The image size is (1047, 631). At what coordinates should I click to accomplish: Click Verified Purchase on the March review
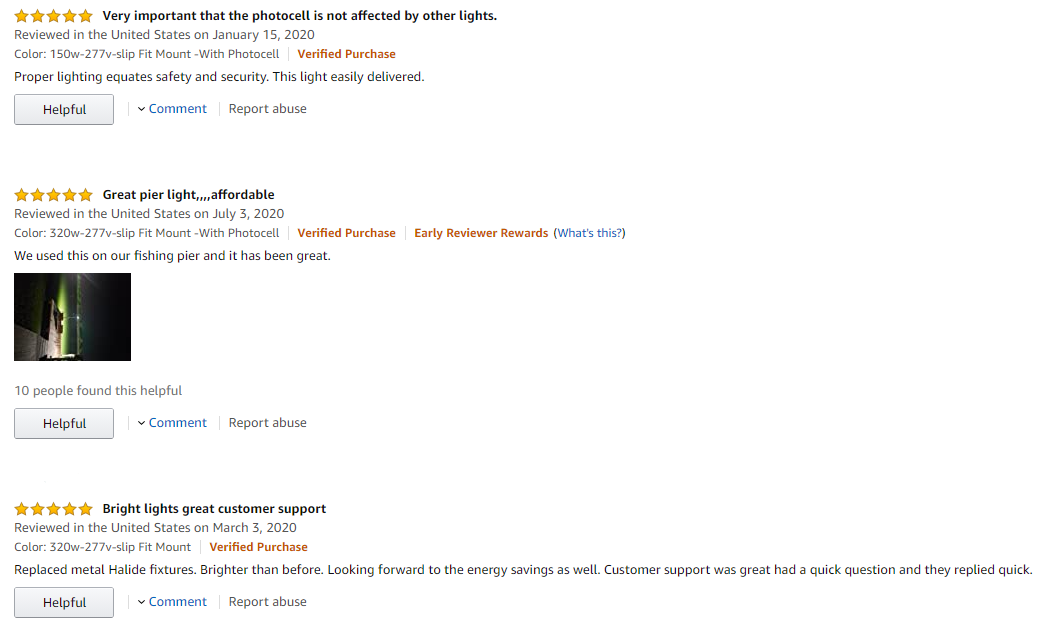(258, 547)
